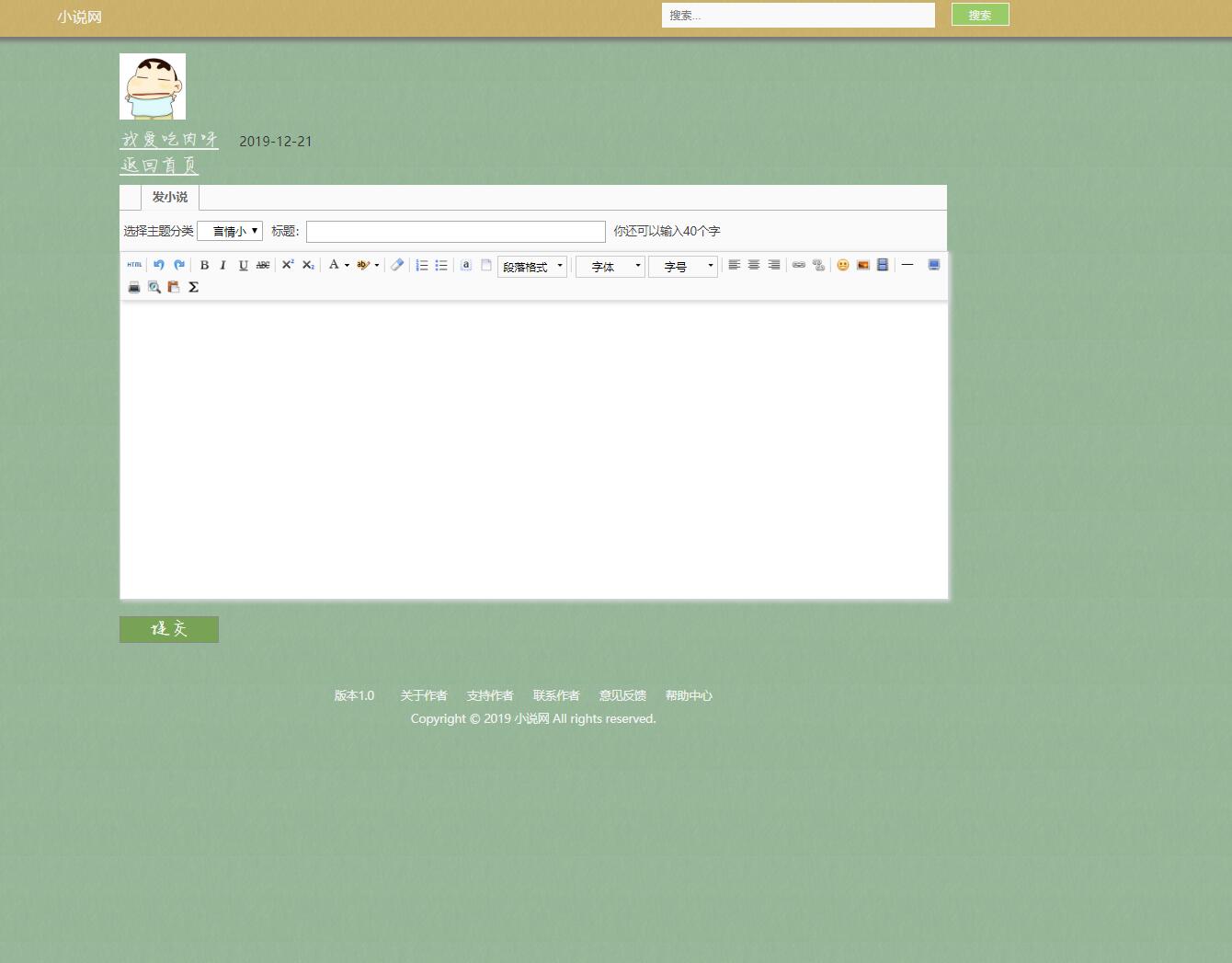Align text to the left

pyautogui.click(x=734, y=265)
